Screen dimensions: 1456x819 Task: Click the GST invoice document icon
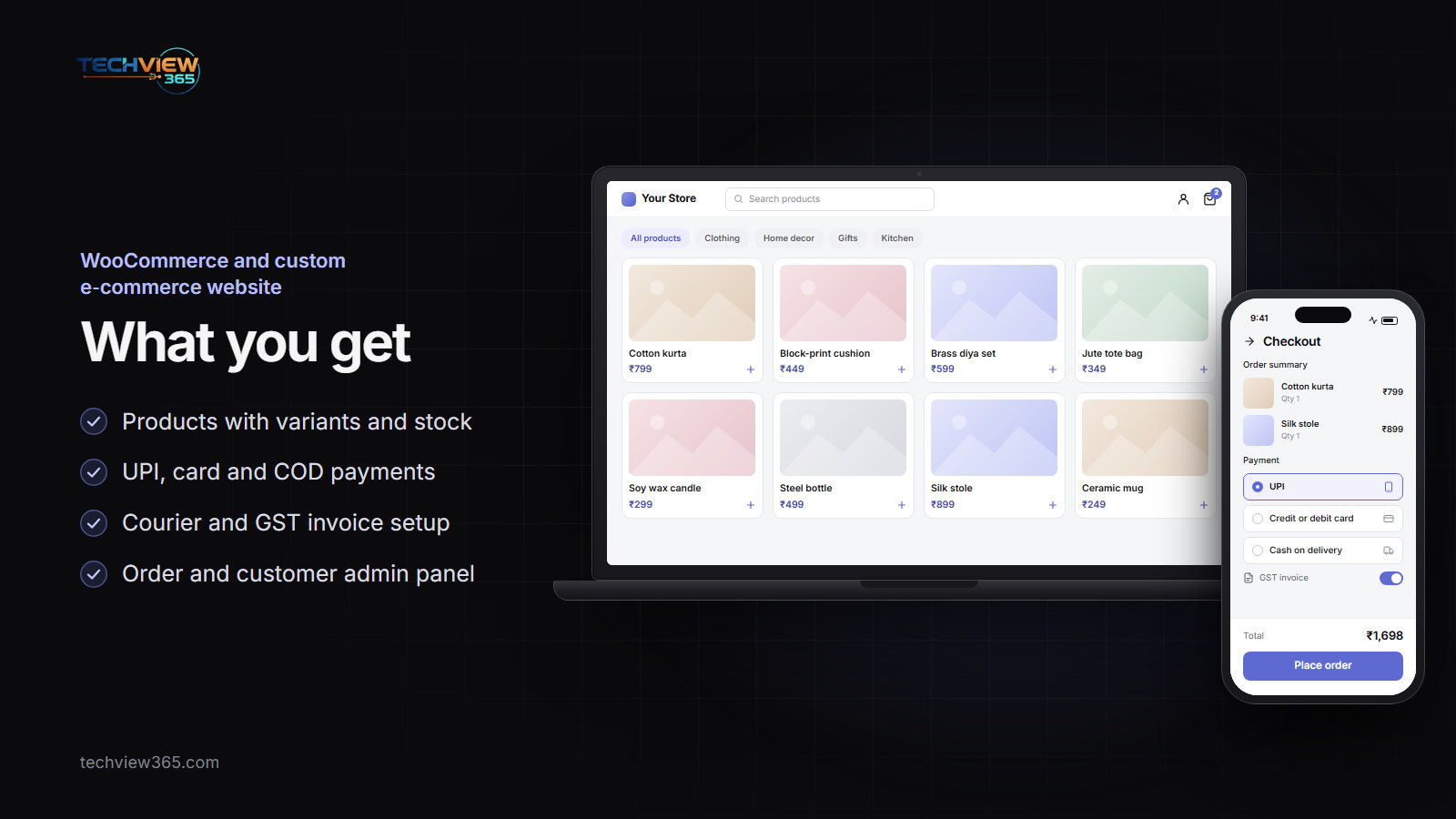pos(1249,578)
